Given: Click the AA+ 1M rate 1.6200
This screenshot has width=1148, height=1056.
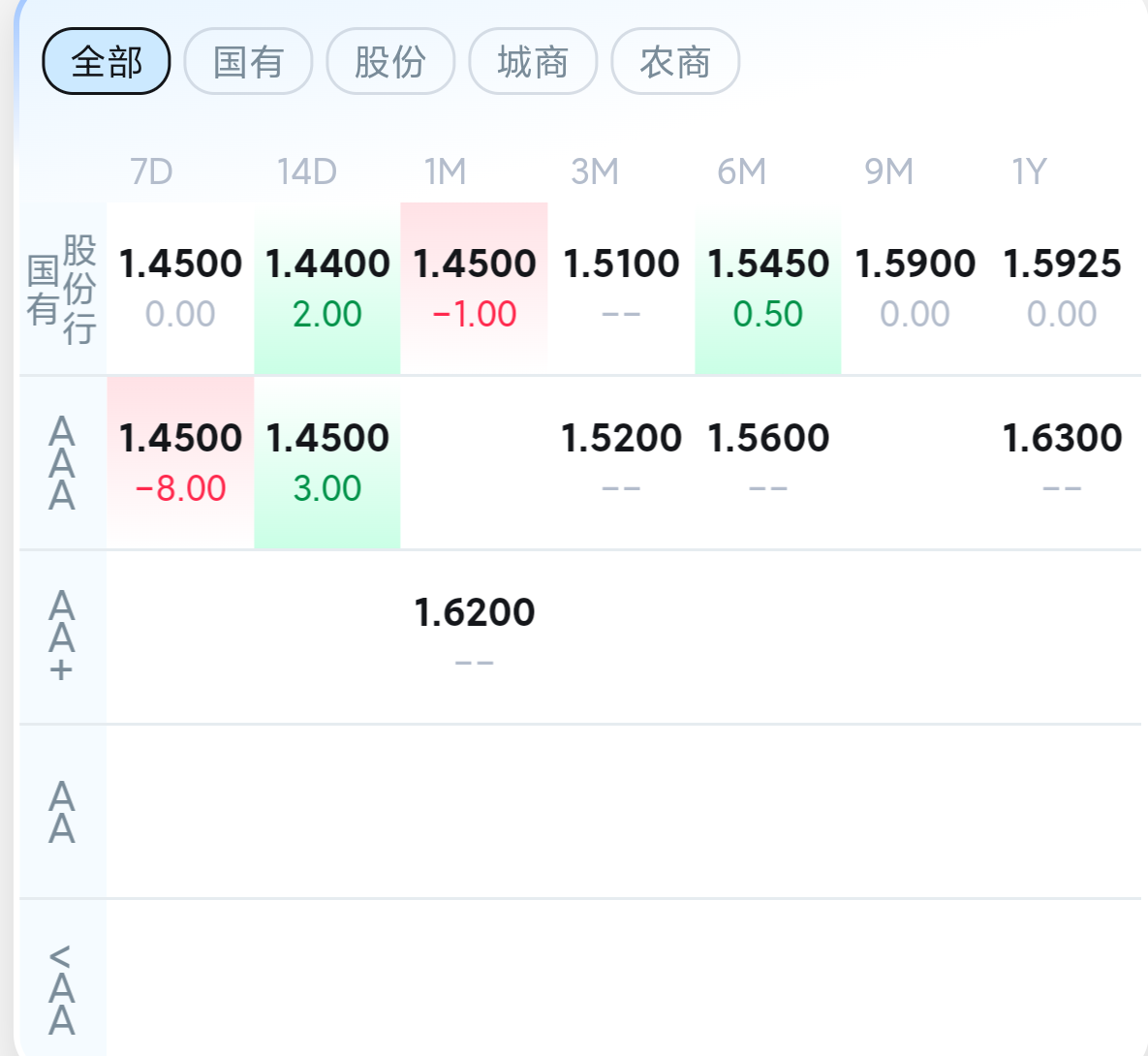Looking at the screenshot, I should coord(474,637).
